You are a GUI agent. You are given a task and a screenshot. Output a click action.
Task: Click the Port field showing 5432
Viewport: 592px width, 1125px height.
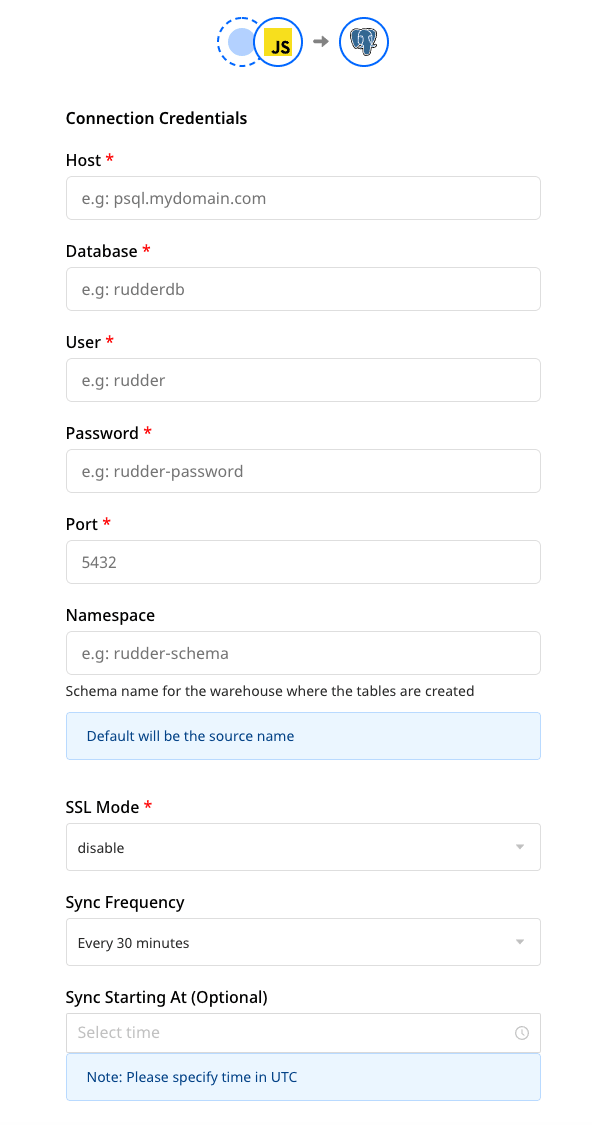(303, 562)
